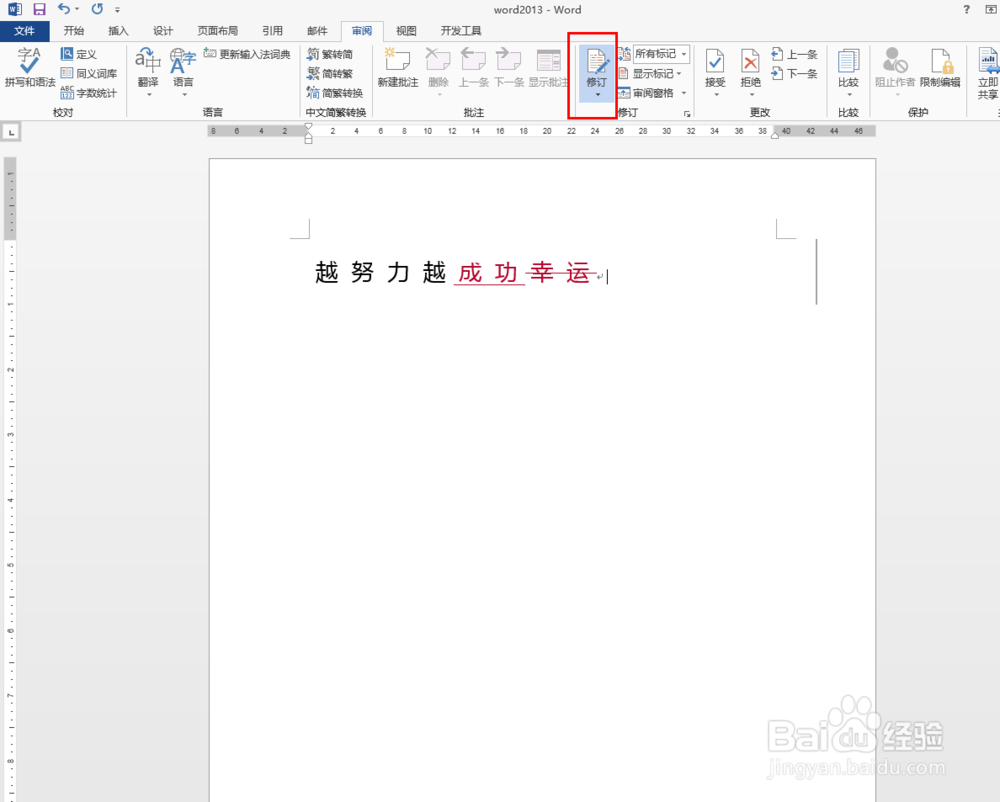Undo the last action
1000x802 pixels.
pyautogui.click(x=64, y=9)
